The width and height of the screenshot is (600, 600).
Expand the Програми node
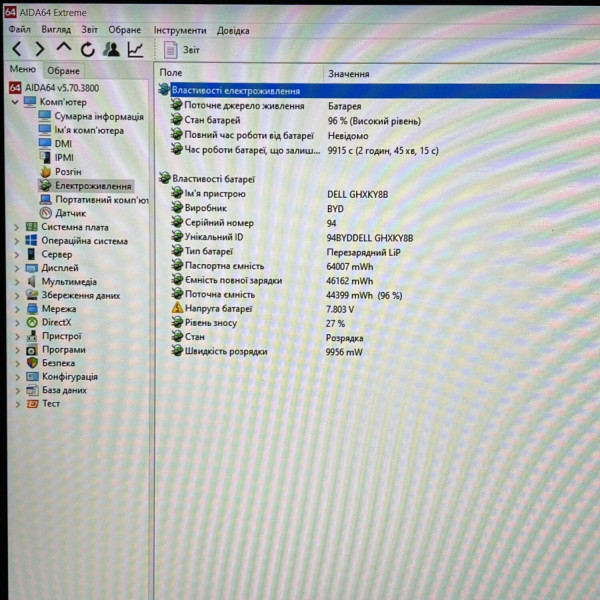click(17, 350)
